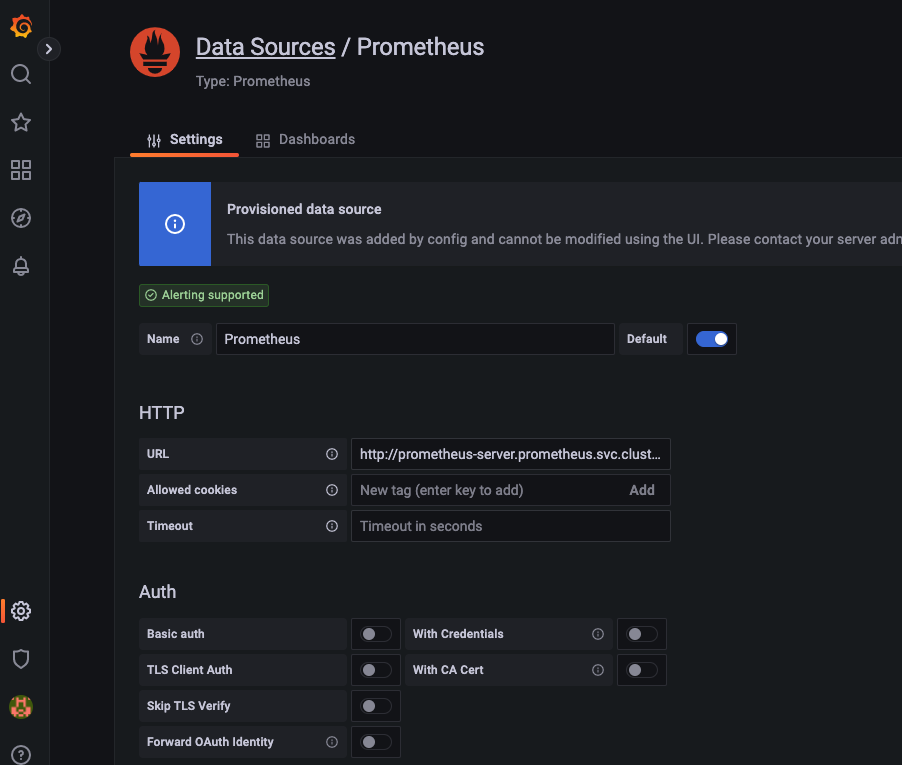The height and width of the screenshot is (765, 902).
Task: Open the Dashboards grid icon in sidebar
Action: [21, 170]
